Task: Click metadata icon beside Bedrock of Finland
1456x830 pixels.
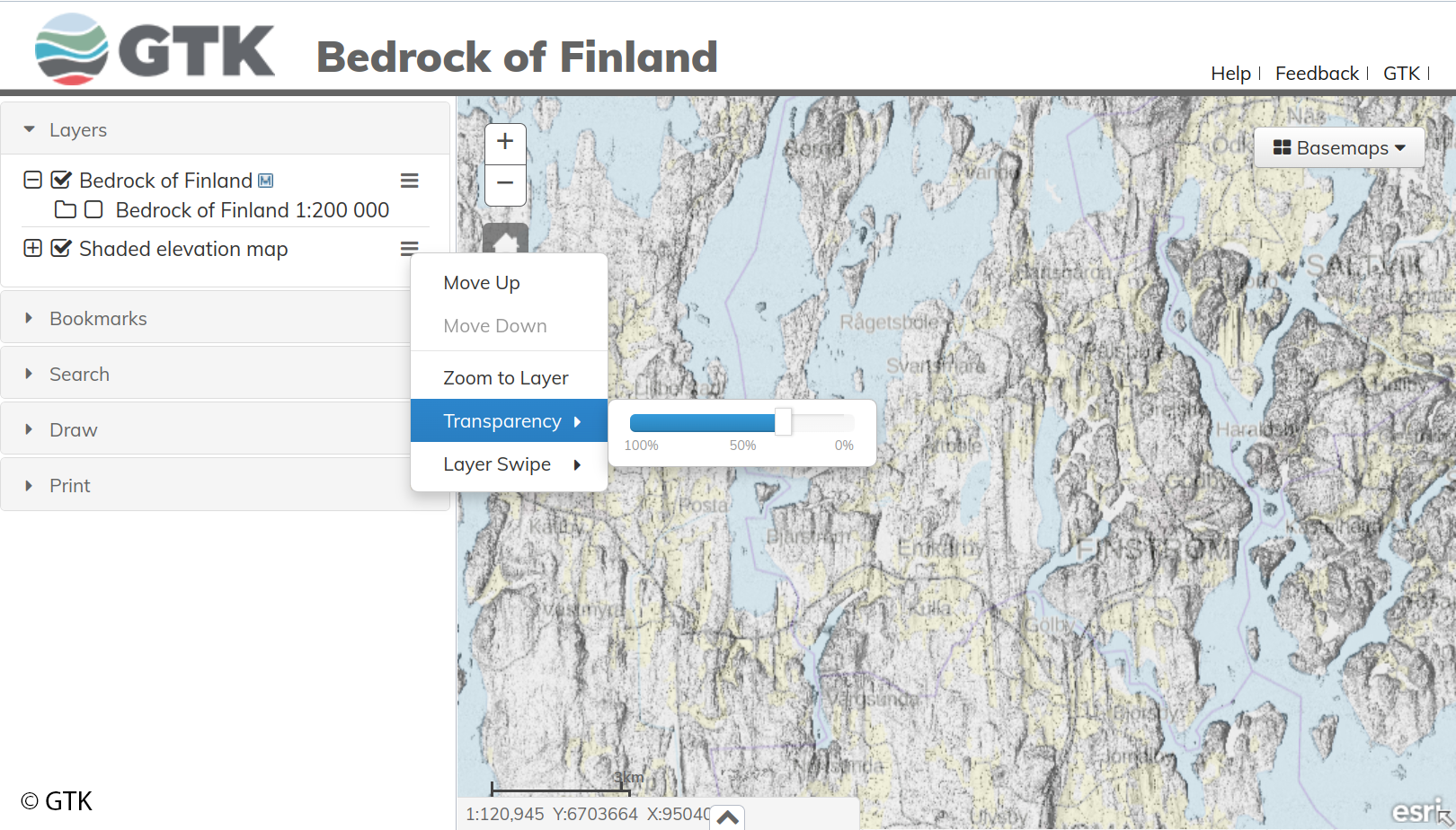Action: pos(266,181)
